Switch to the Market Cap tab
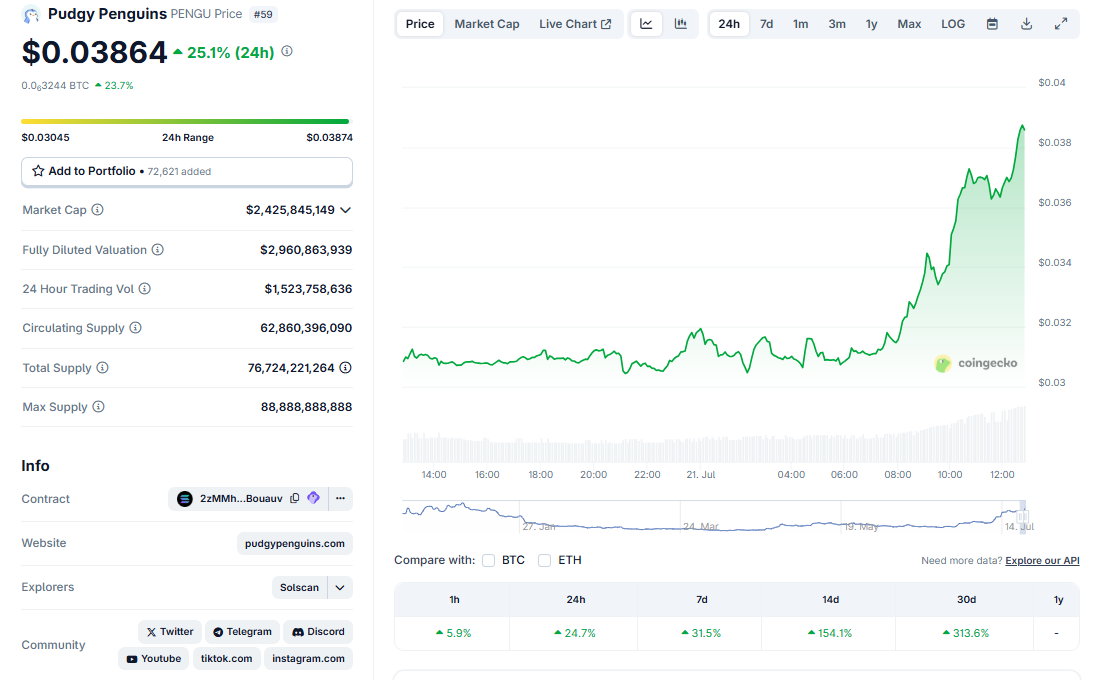Screen dimensions: 1103x680 tap(487, 24)
